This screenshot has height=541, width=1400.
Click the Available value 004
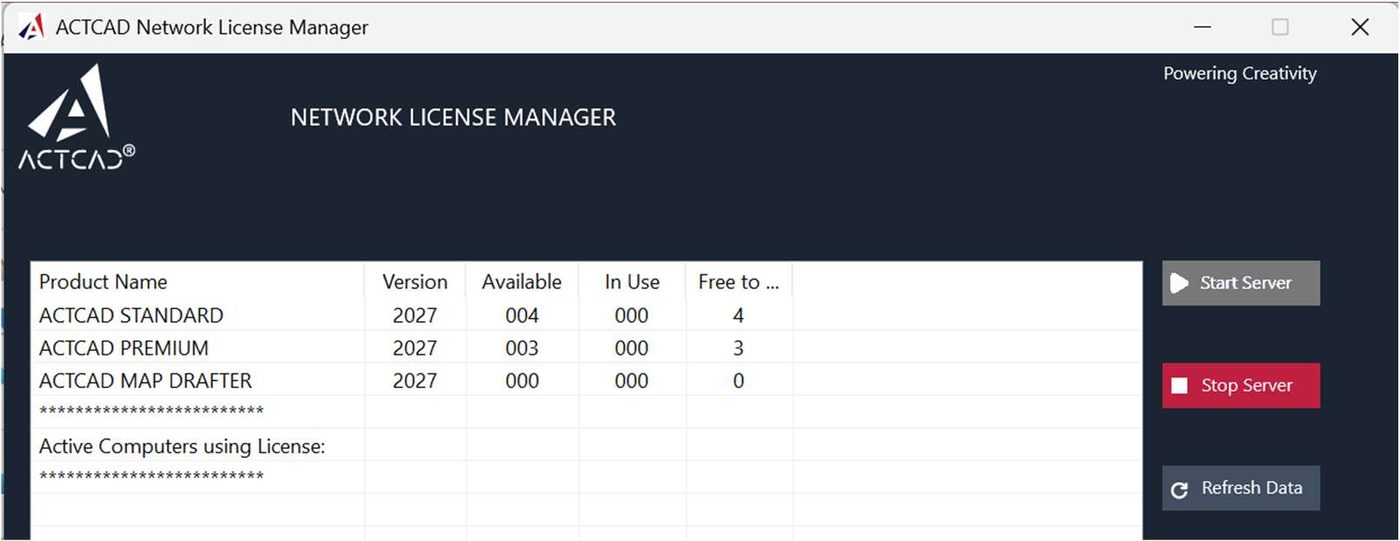[x=522, y=315]
